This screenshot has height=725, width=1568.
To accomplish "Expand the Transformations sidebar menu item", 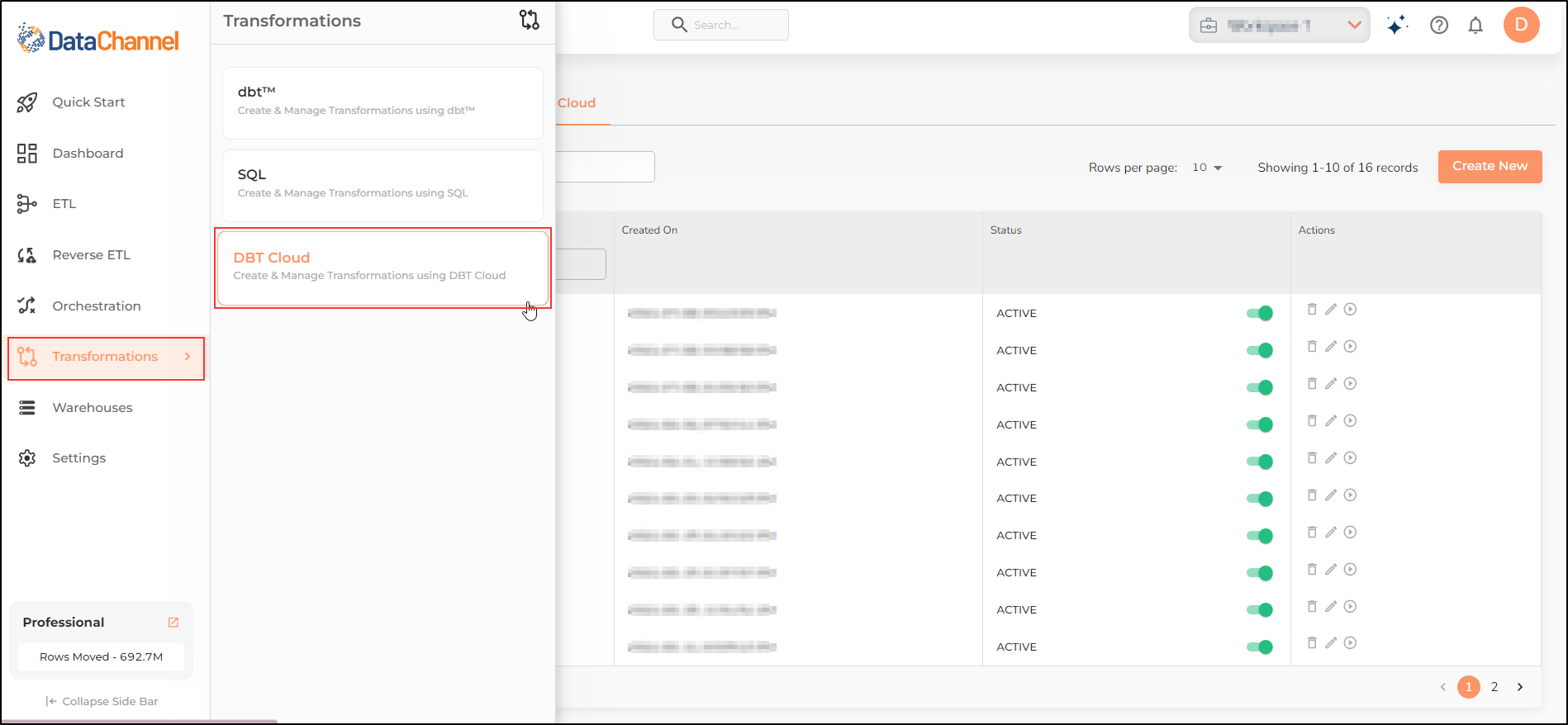I will [x=106, y=358].
